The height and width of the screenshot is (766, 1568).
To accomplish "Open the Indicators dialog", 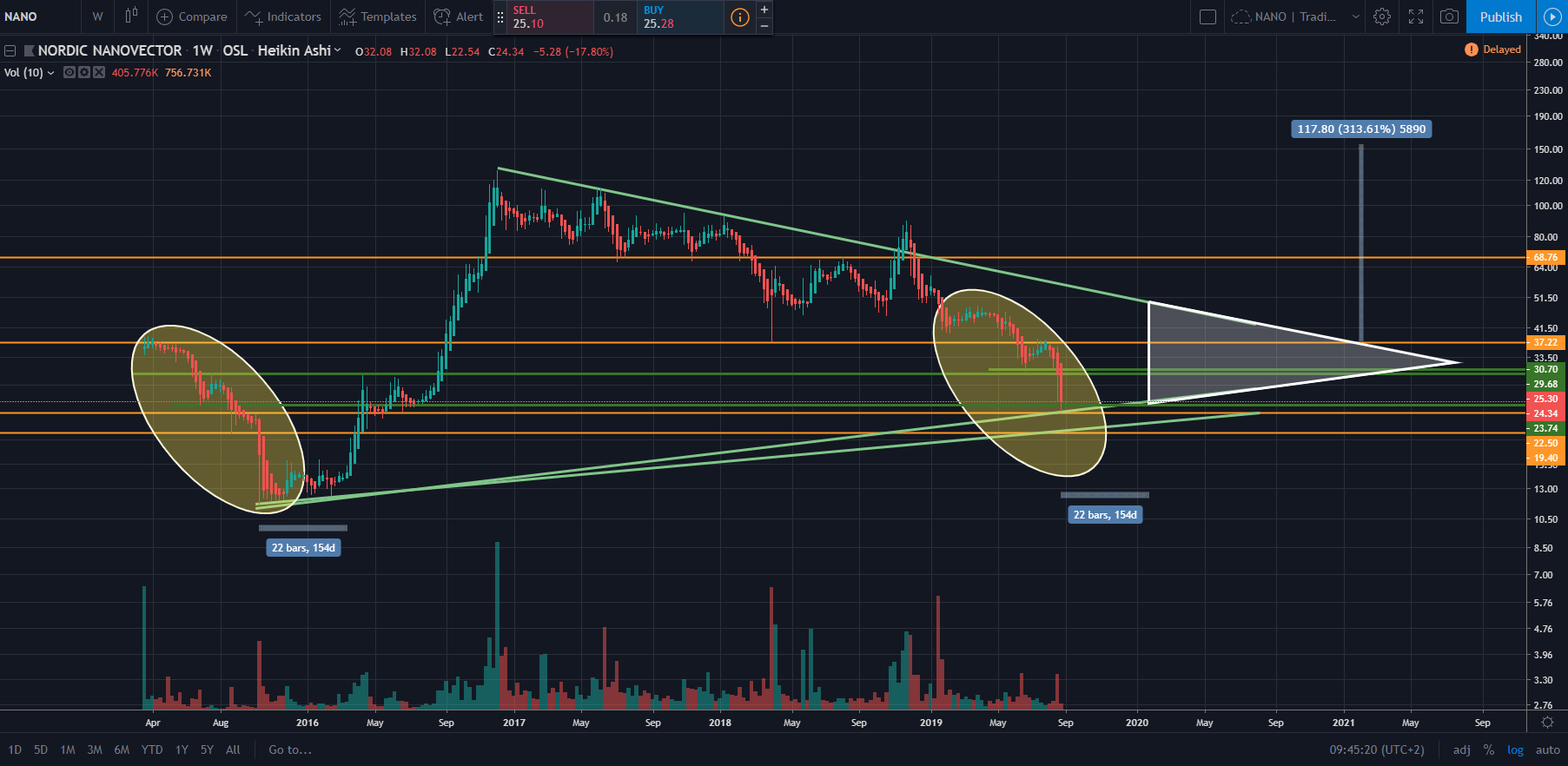I will pos(283,17).
